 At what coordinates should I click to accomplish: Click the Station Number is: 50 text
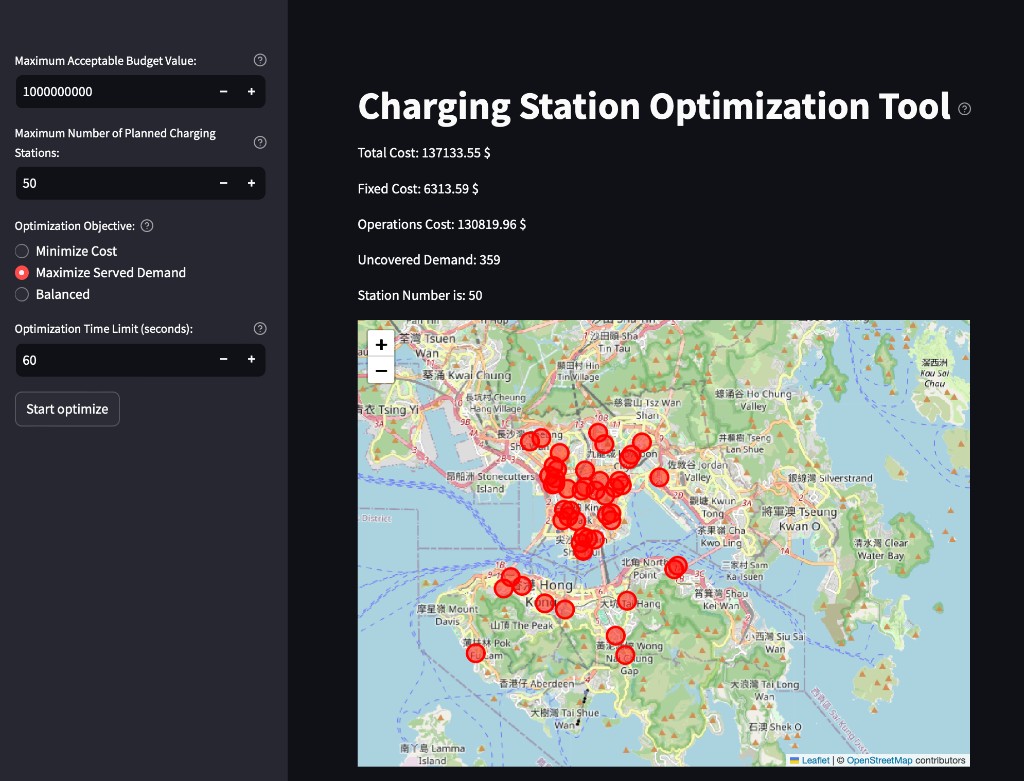tap(420, 295)
